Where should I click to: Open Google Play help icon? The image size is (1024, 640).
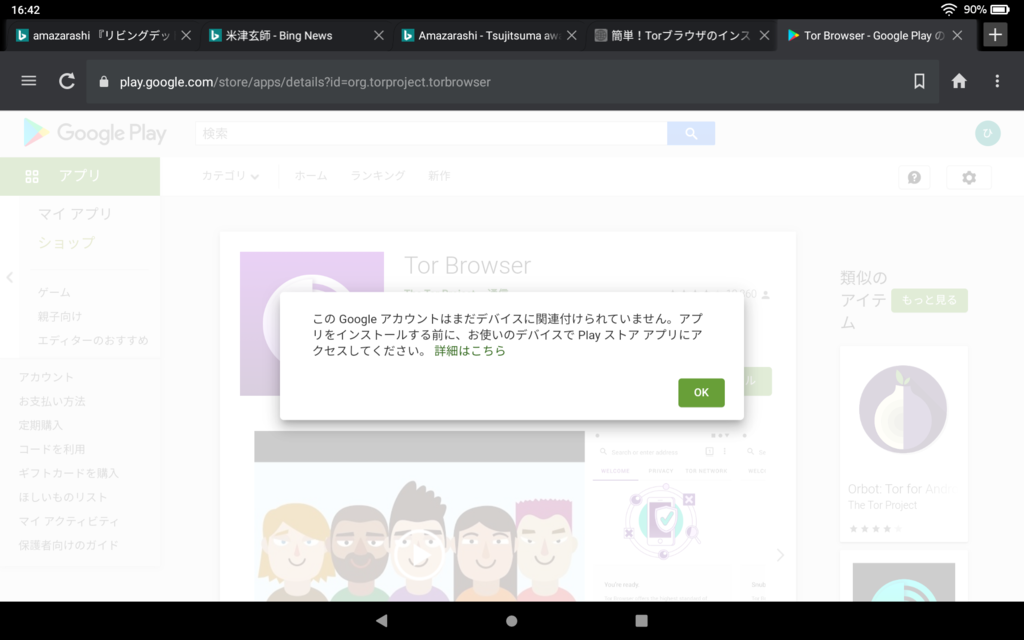tap(914, 177)
